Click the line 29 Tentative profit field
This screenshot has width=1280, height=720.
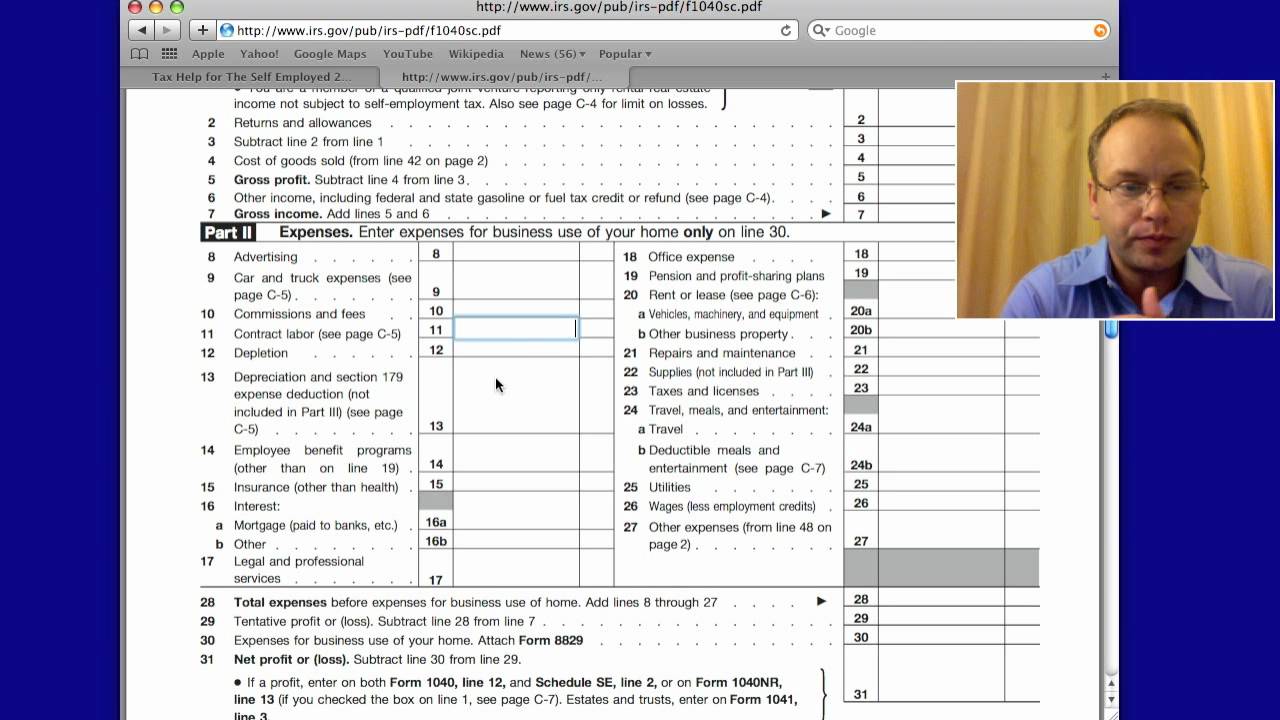[x=941, y=617]
